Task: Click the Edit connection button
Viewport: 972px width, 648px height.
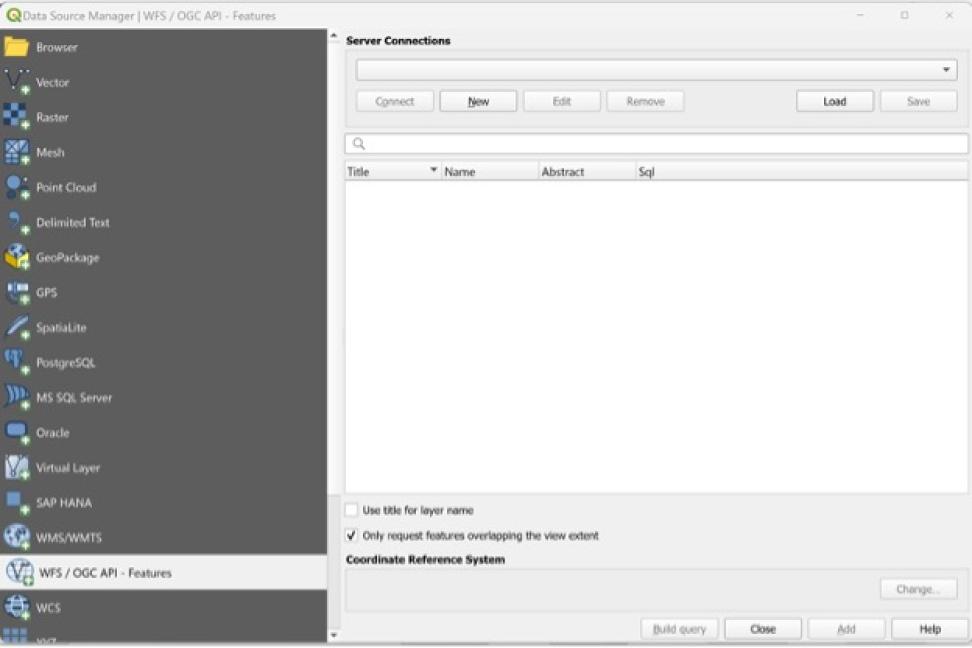Action: tap(562, 101)
